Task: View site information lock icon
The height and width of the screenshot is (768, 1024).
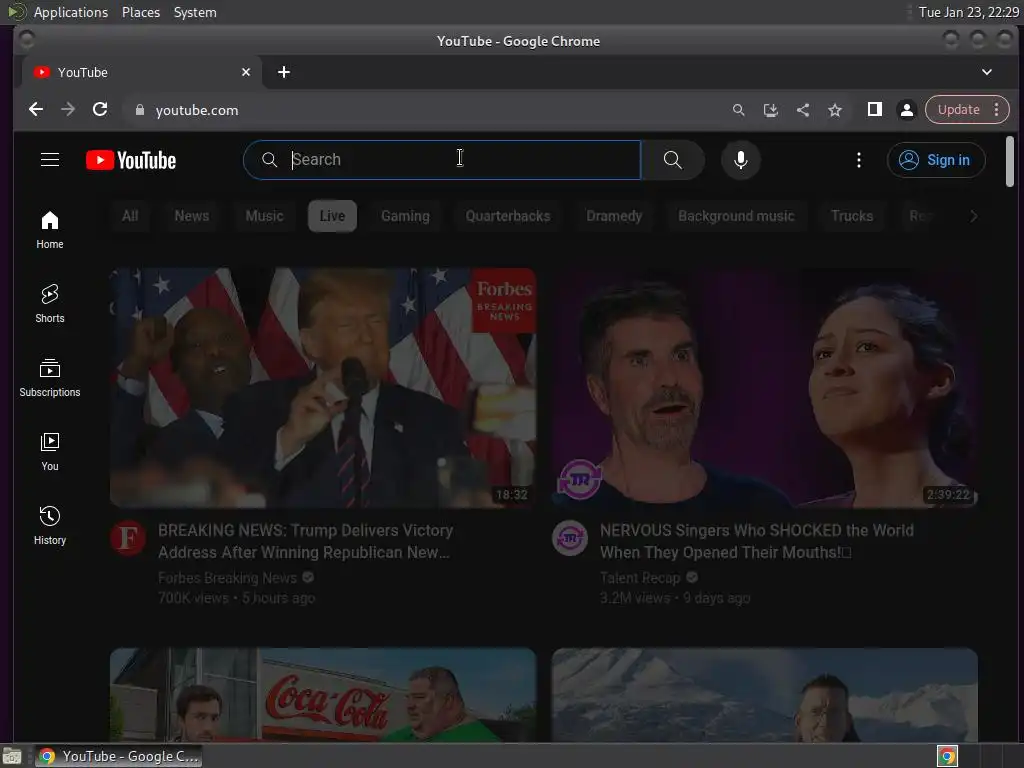Action: [139, 110]
